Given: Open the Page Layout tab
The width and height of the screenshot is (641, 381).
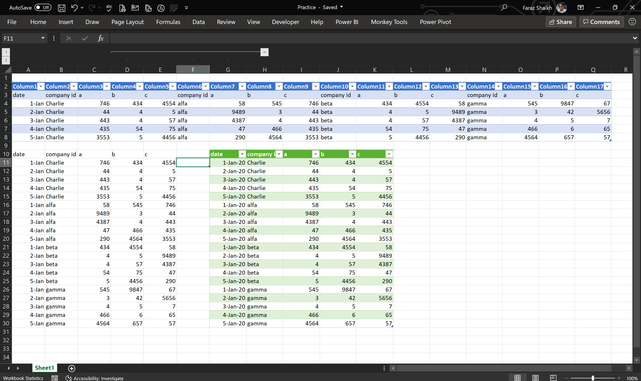Looking at the screenshot, I should click(128, 22).
